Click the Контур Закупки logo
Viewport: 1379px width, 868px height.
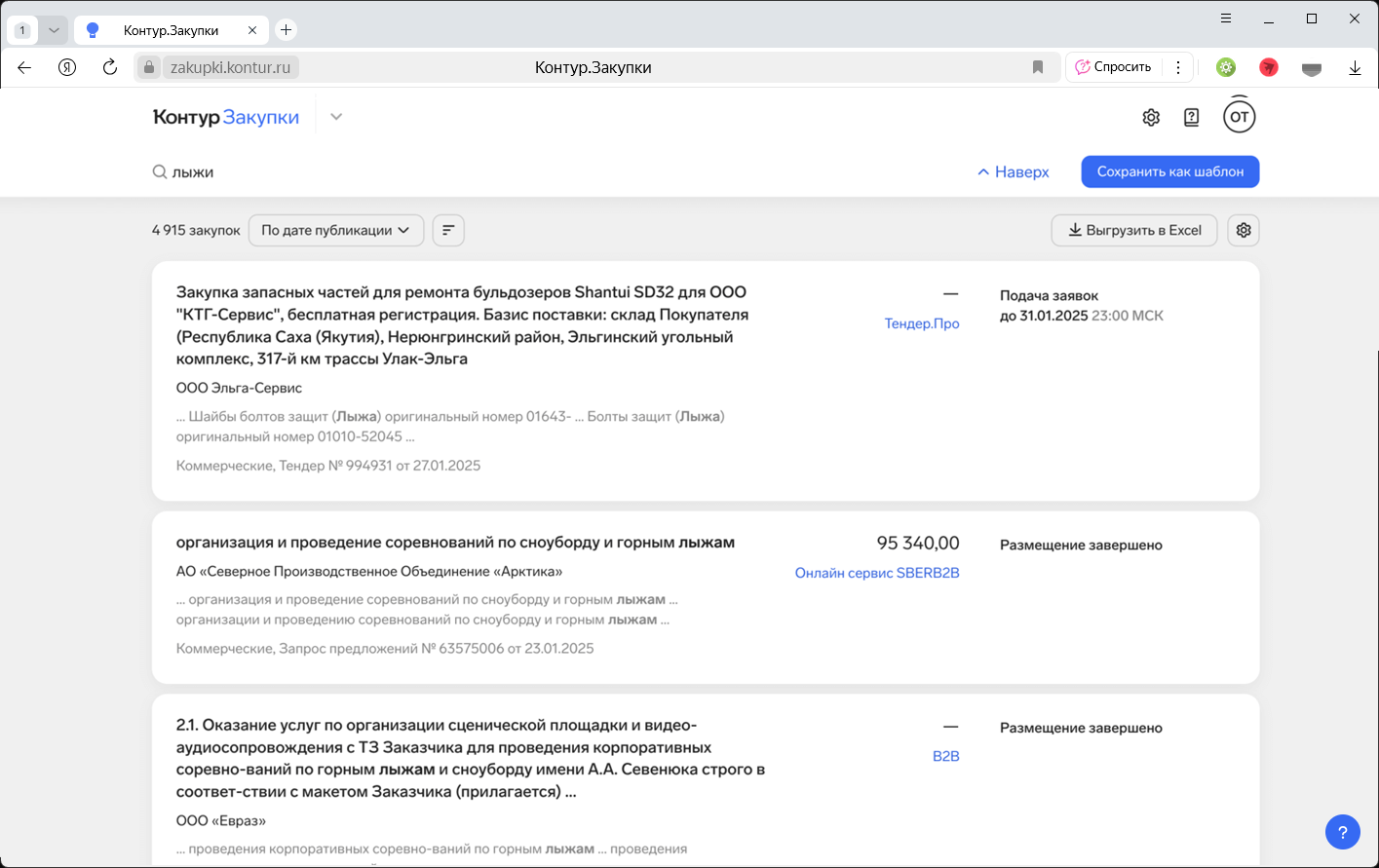click(x=226, y=117)
